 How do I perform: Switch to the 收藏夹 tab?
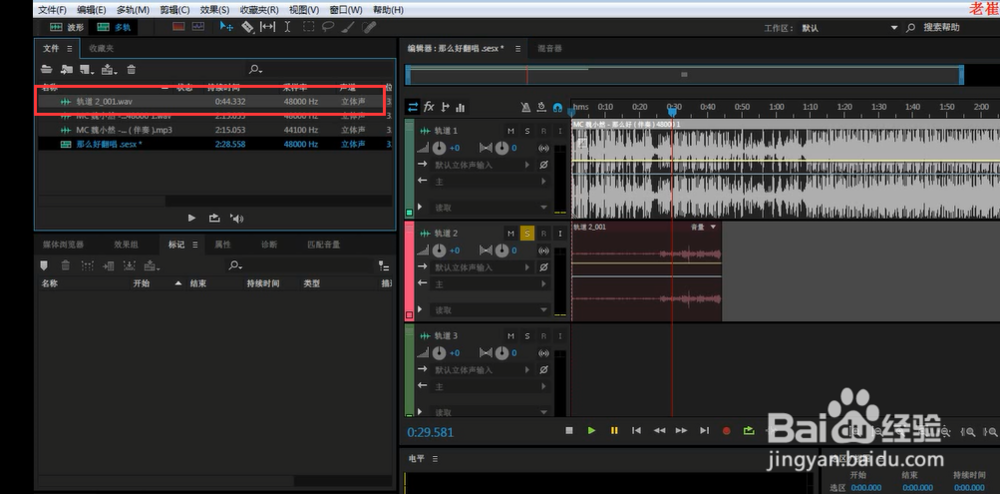tap(101, 48)
